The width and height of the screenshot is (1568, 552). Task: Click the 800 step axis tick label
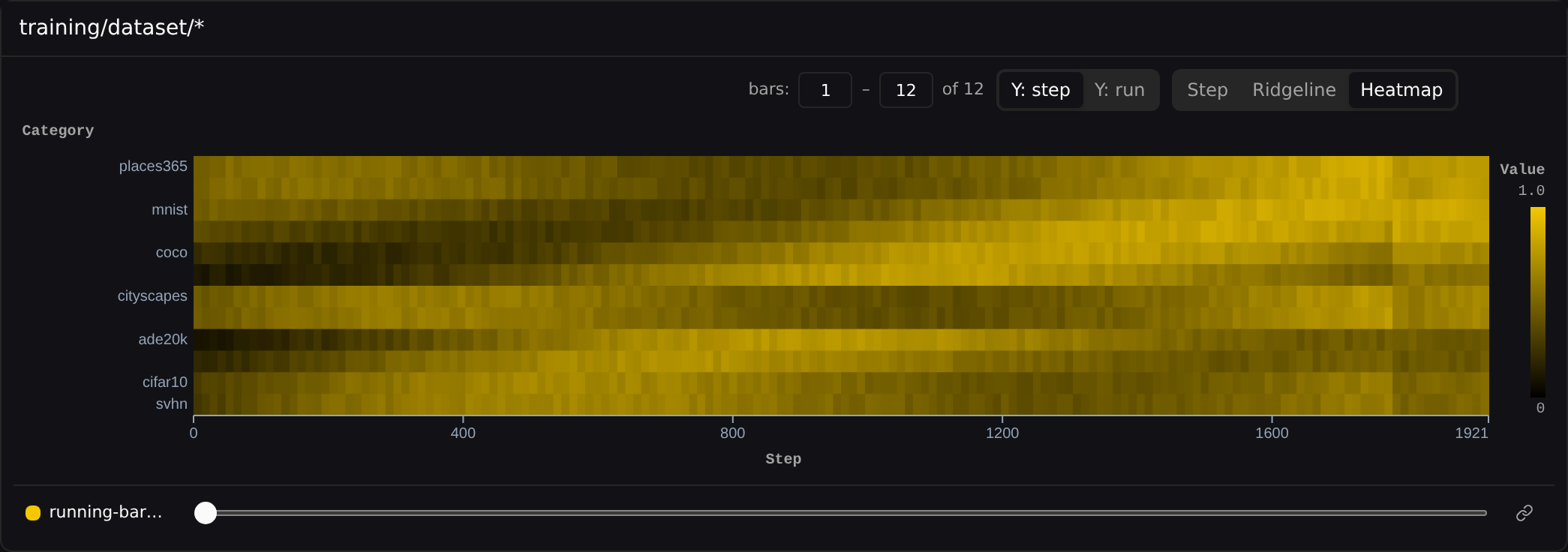point(732,433)
